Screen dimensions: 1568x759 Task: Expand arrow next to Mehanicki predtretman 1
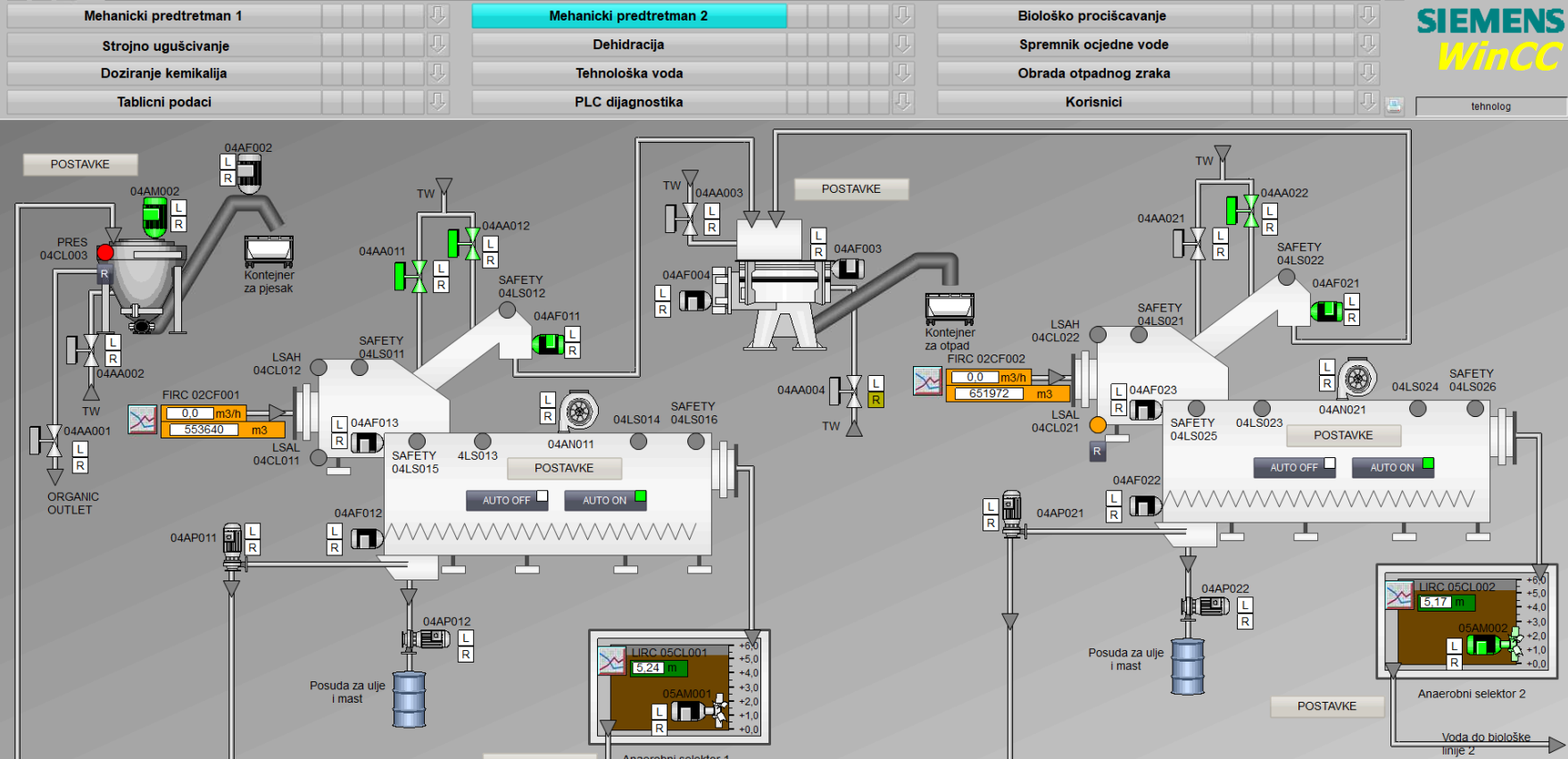437,16
